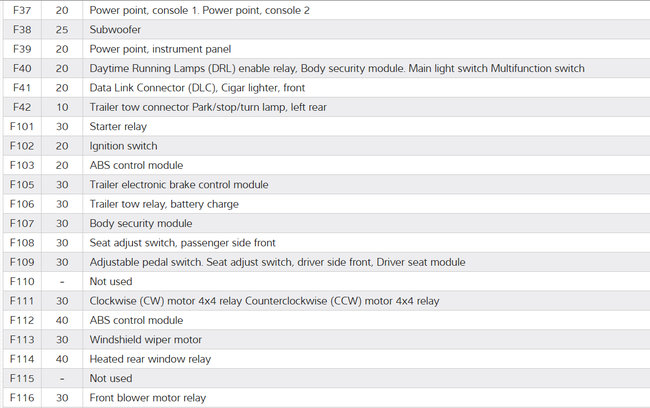Viewport: 650px width, 408px height.
Task: Click the Body security module entry for F107
Action: tap(140, 223)
